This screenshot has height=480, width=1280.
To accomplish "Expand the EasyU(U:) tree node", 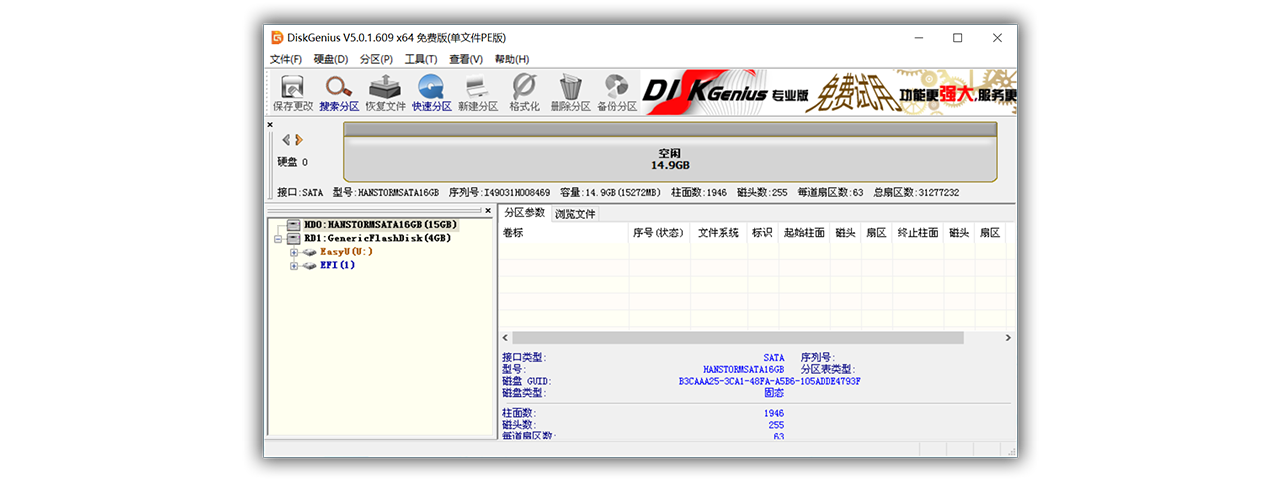I will (x=294, y=252).
